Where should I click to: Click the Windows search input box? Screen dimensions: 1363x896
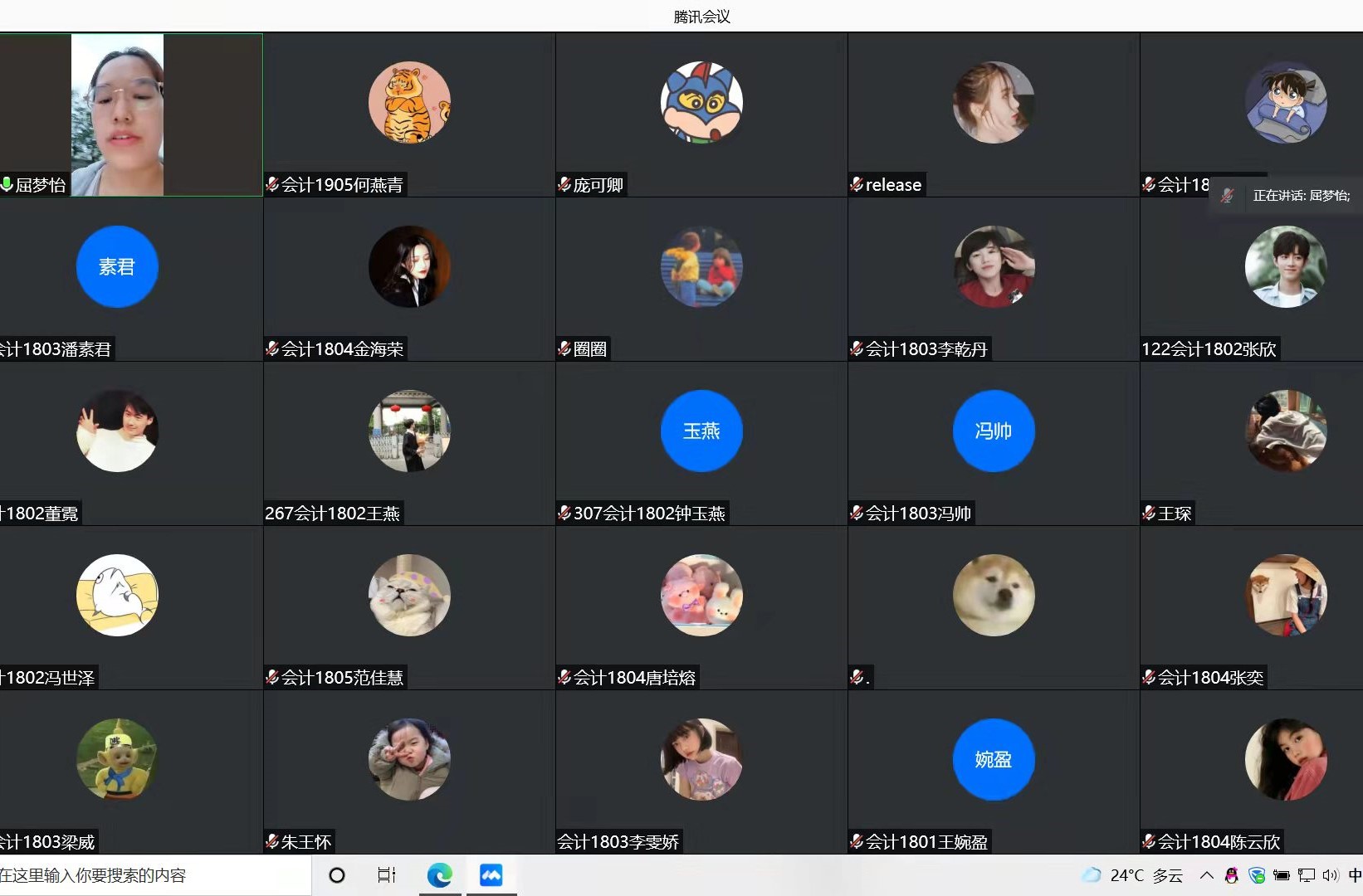[149, 875]
